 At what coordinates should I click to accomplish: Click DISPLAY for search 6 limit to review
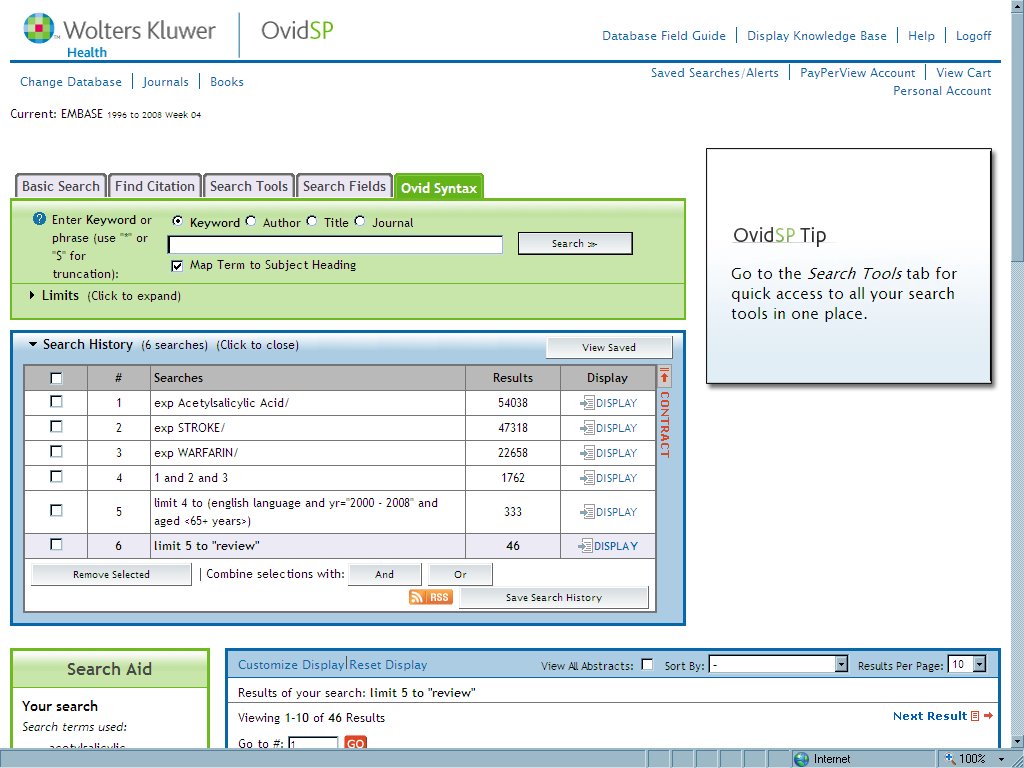point(608,545)
